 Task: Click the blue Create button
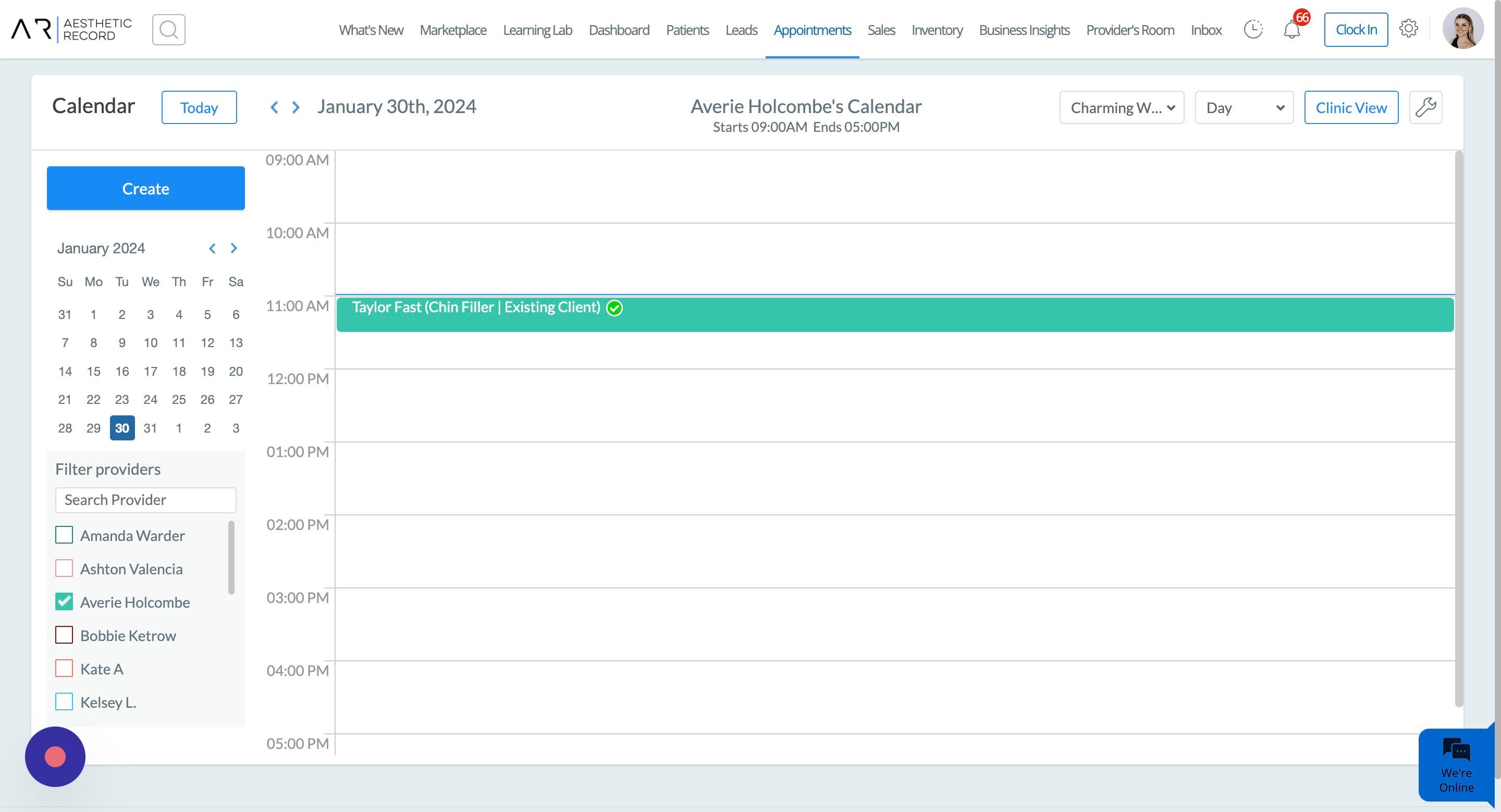[x=146, y=188]
